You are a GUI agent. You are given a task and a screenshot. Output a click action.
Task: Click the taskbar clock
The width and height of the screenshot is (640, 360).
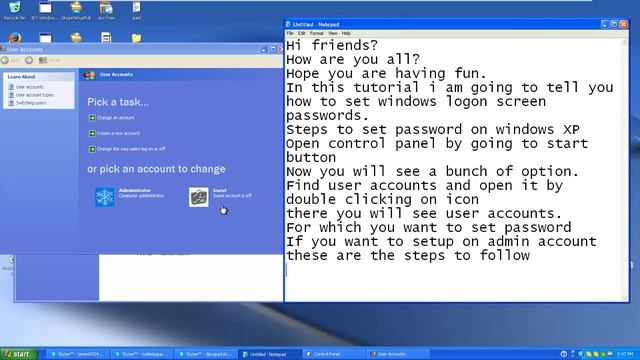(625, 354)
